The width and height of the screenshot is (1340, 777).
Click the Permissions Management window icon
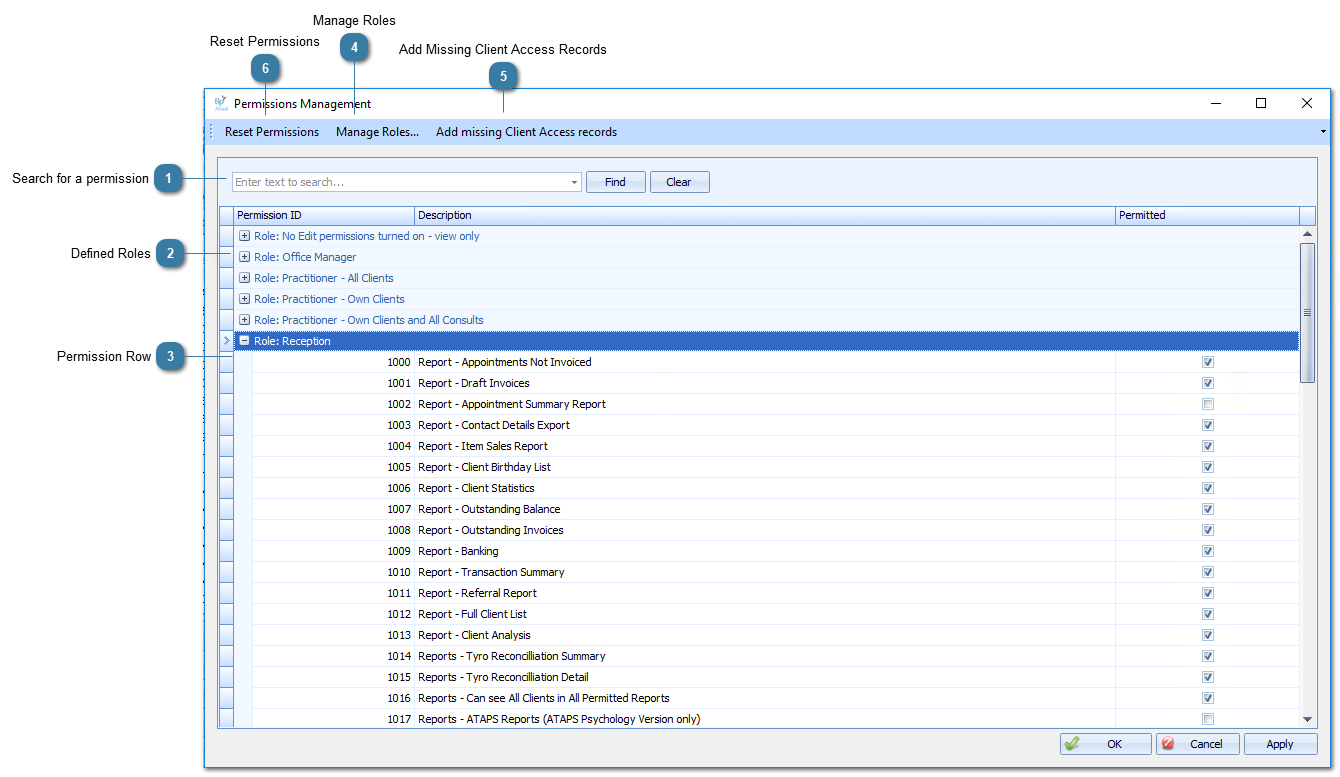[x=221, y=103]
